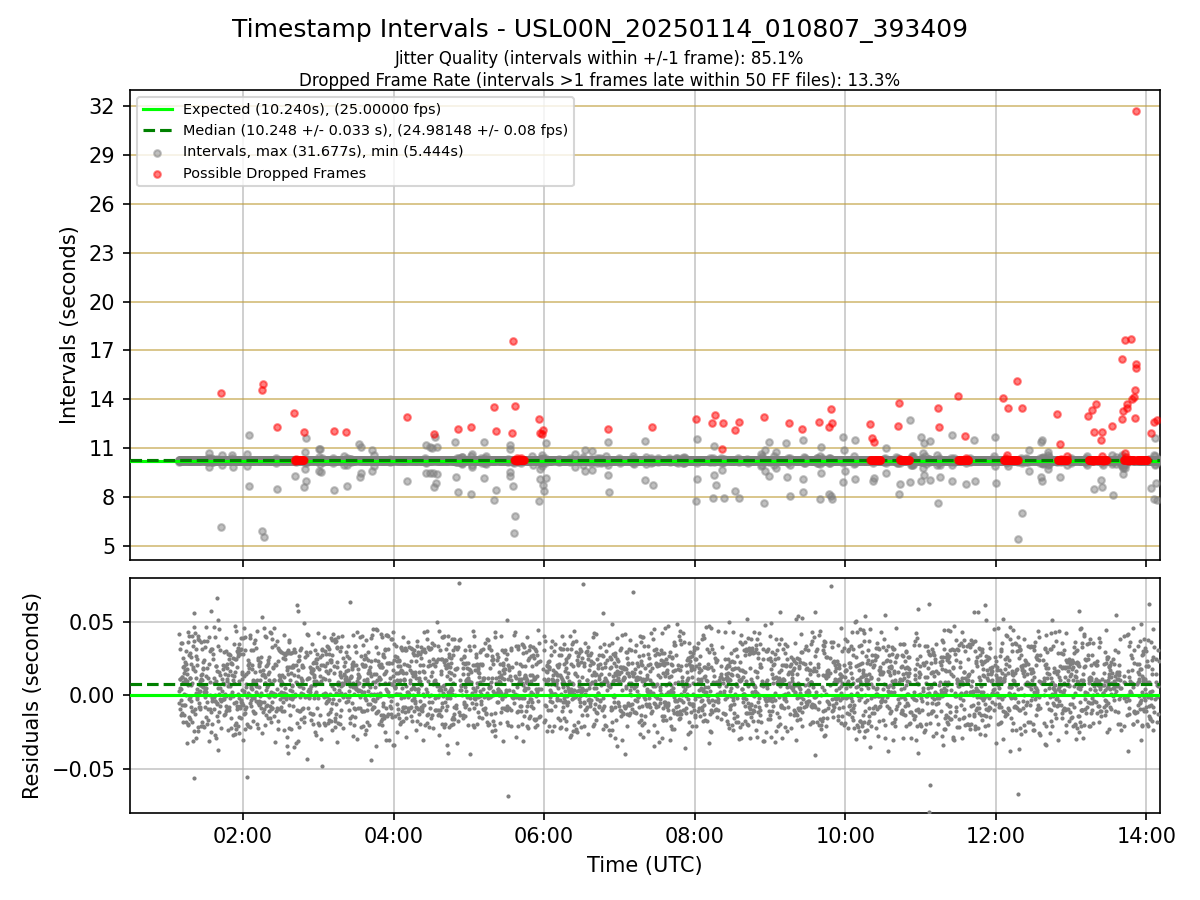Click the 5 y-axis tick label

click(109, 546)
